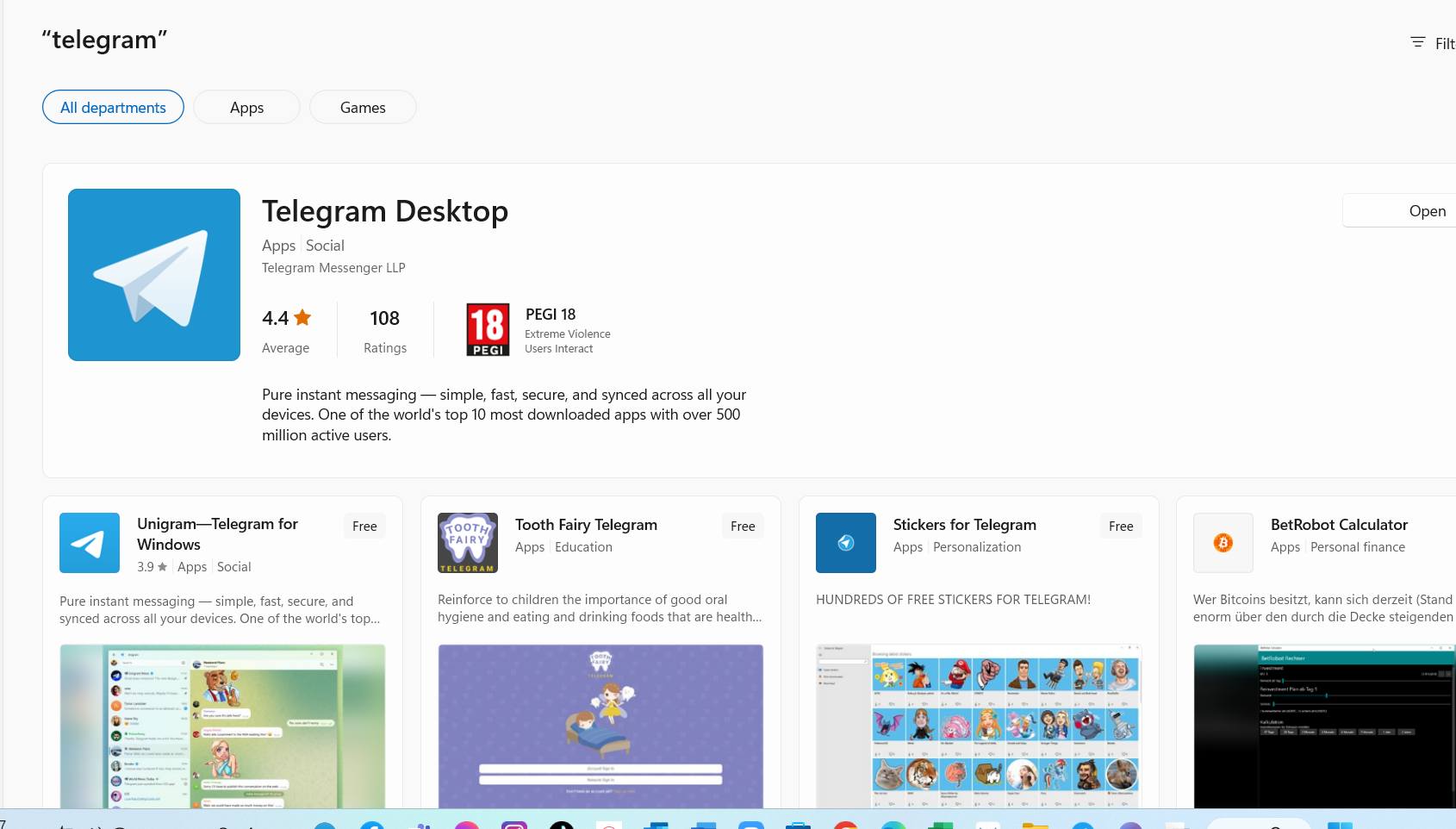Click the Telegram Desktop title
Image resolution: width=1456 pixels, height=829 pixels.
[385, 211]
